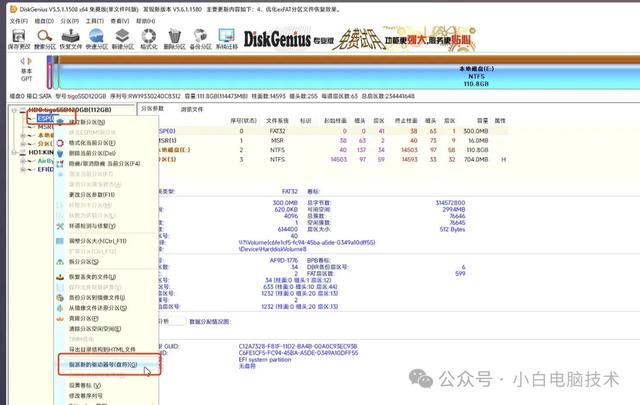Open the 查看(V) menu
The width and height of the screenshot is (640, 405).
point(120,21)
